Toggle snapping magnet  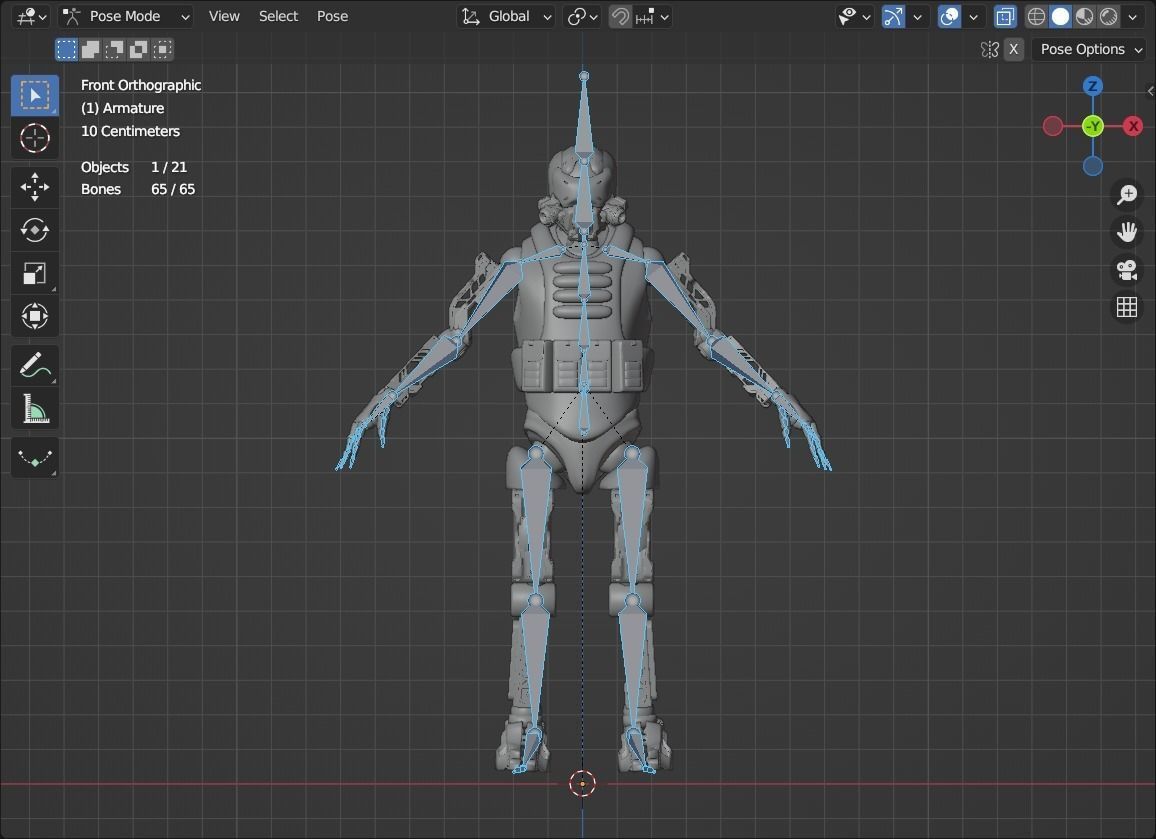point(621,16)
